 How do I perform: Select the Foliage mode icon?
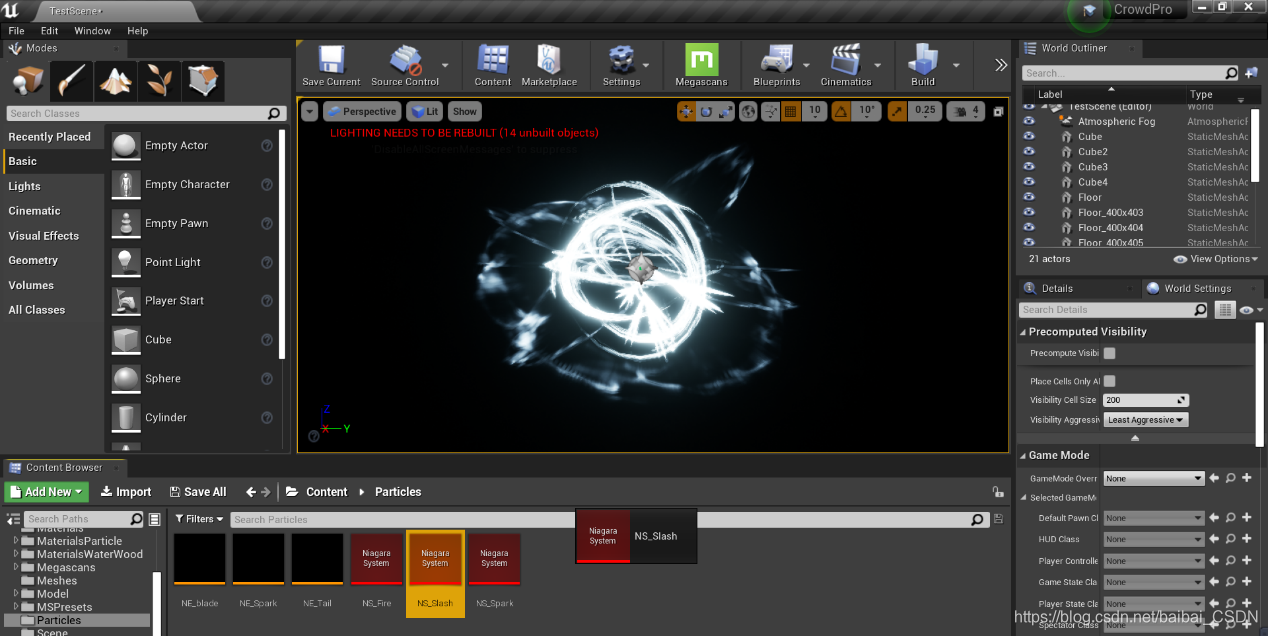coord(159,81)
